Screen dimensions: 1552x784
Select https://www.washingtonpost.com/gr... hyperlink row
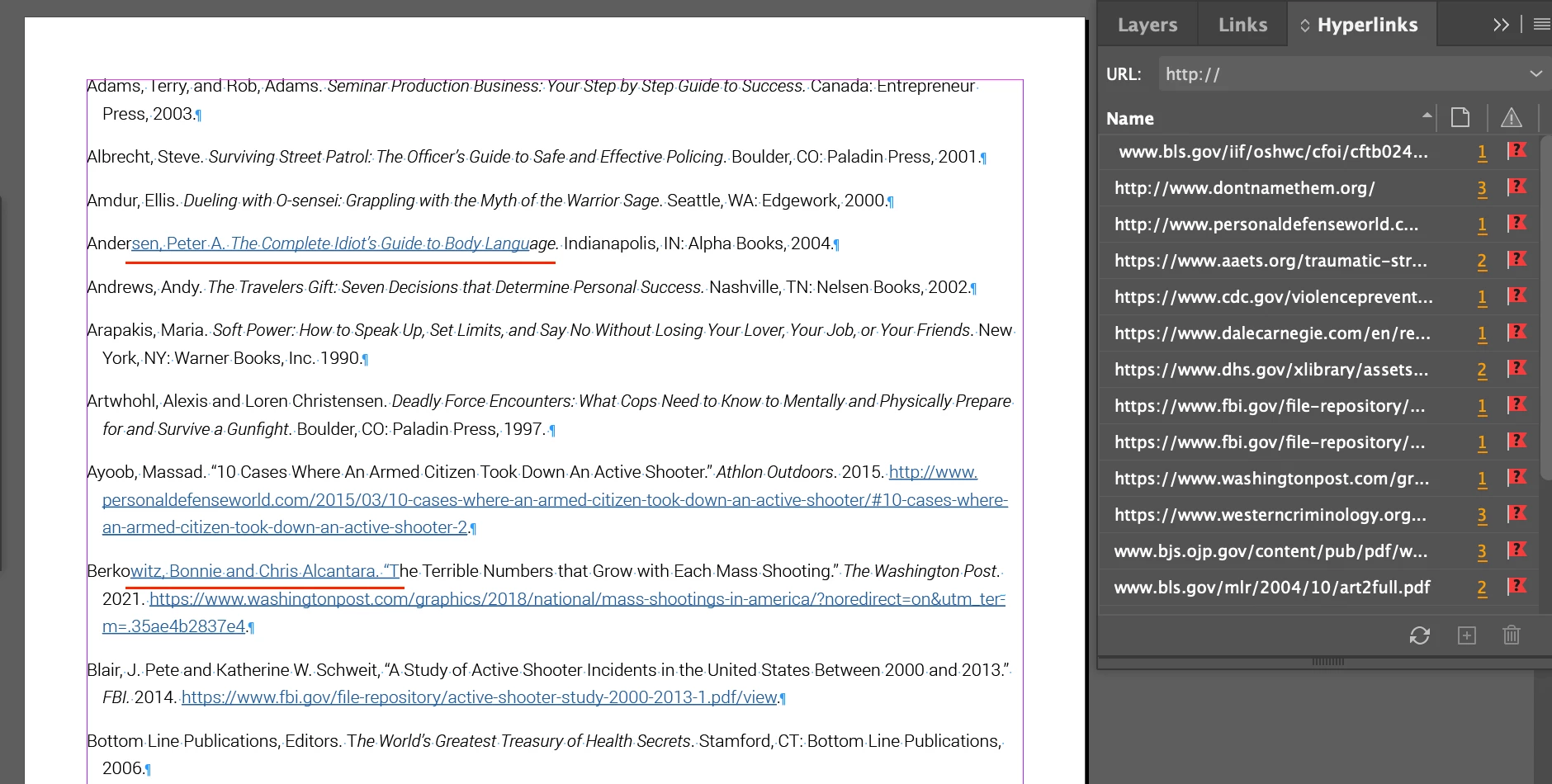[x=1318, y=479]
